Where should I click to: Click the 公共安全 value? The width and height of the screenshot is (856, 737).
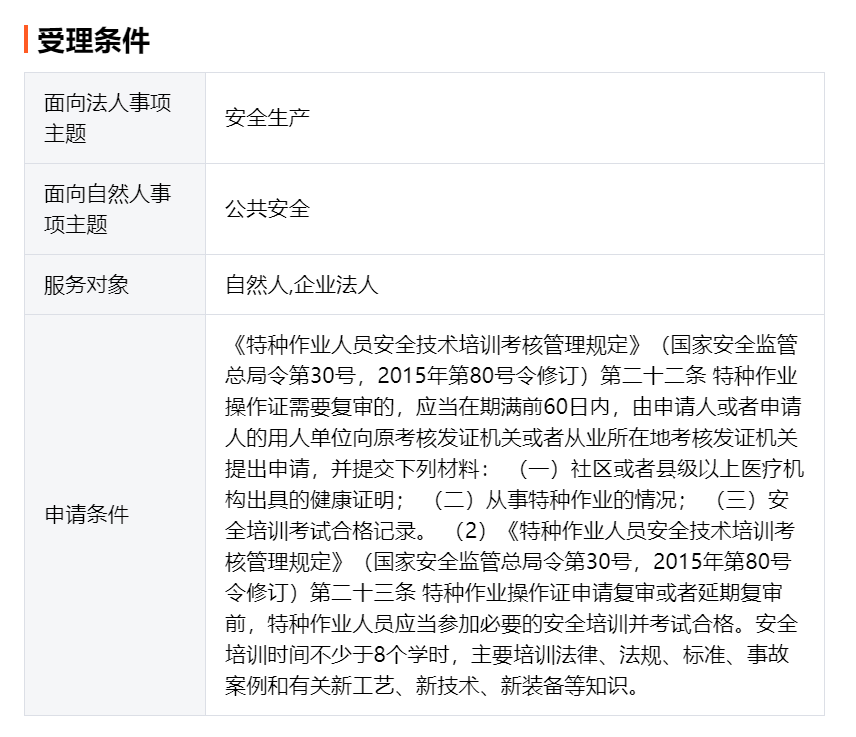point(268,209)
